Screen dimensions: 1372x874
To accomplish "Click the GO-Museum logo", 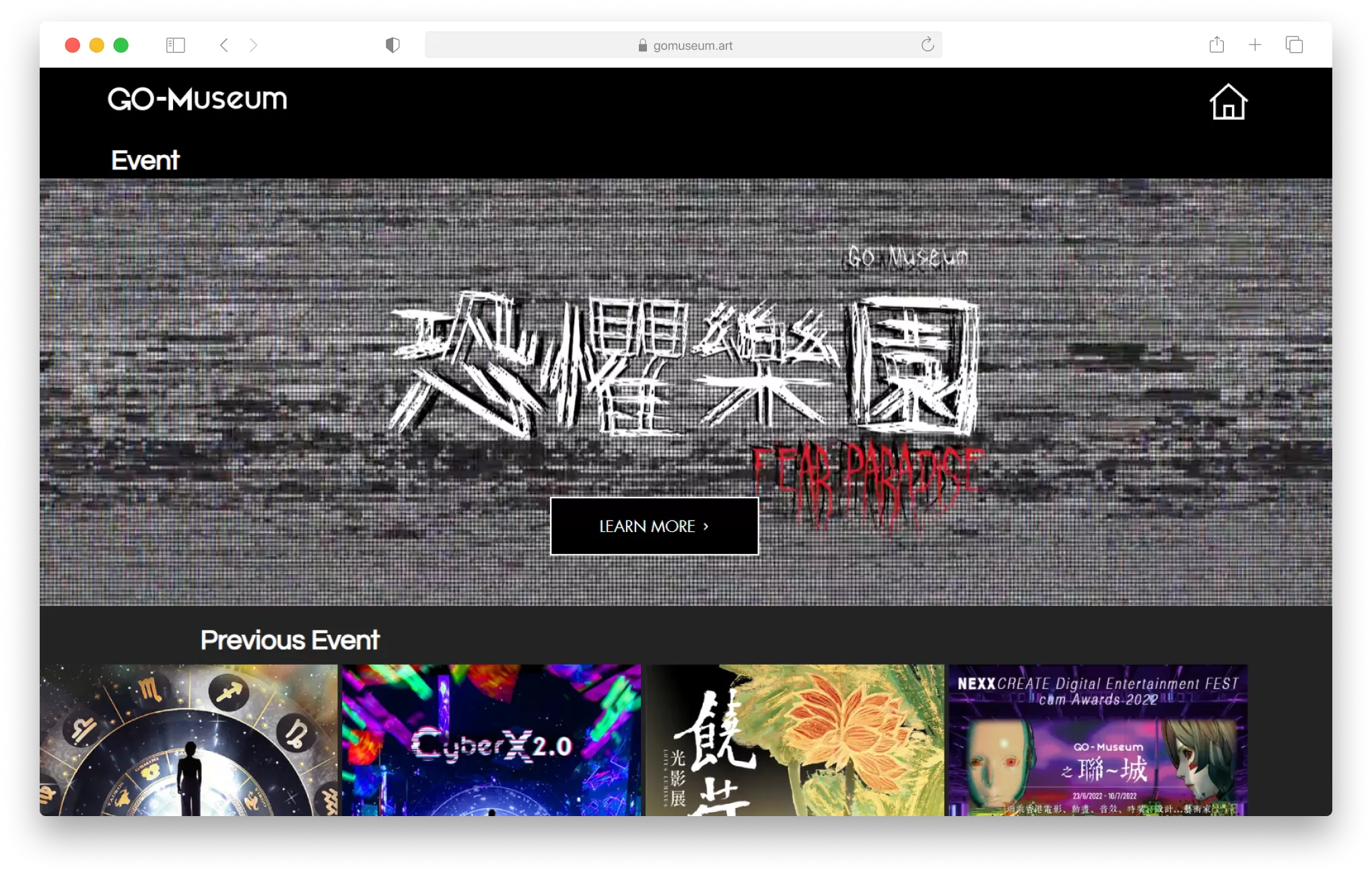I will 197,99.
